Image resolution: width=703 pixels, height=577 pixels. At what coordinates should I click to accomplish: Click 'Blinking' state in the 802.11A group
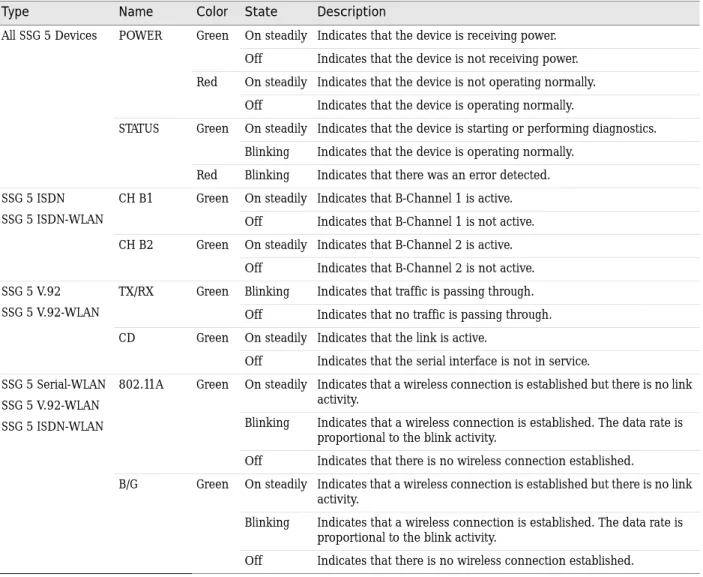coord(267,423)
